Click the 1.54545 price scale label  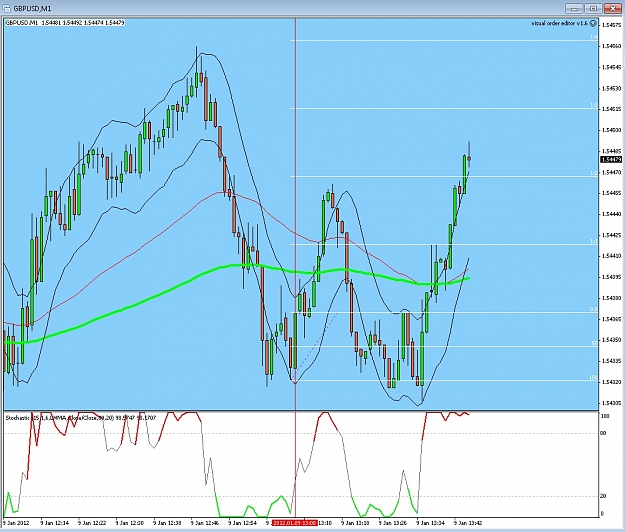pyautogui.click(x=612, y=67)
